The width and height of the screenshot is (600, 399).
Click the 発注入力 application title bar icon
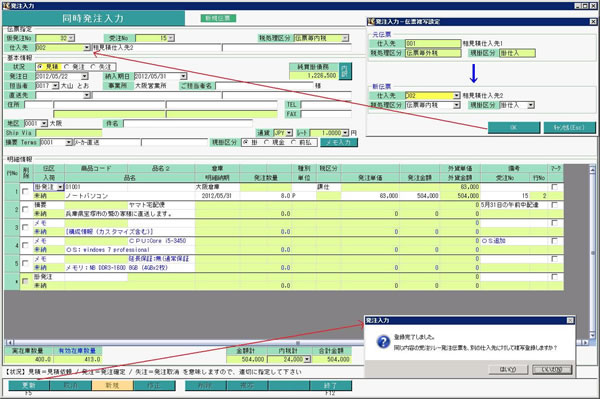coord(5,5)
